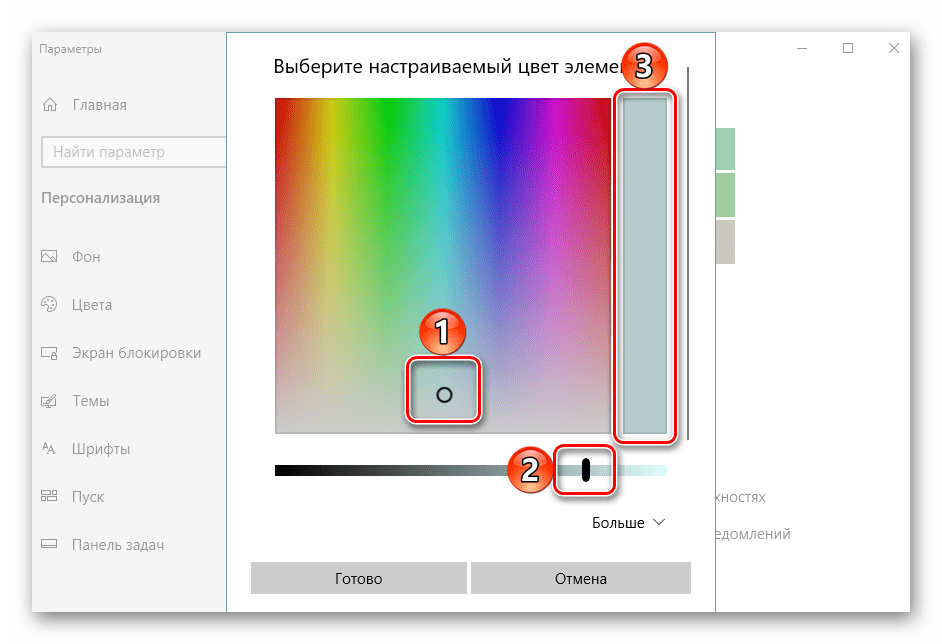
Task: Click the Персонализация heading
Action: pos(100,198)
